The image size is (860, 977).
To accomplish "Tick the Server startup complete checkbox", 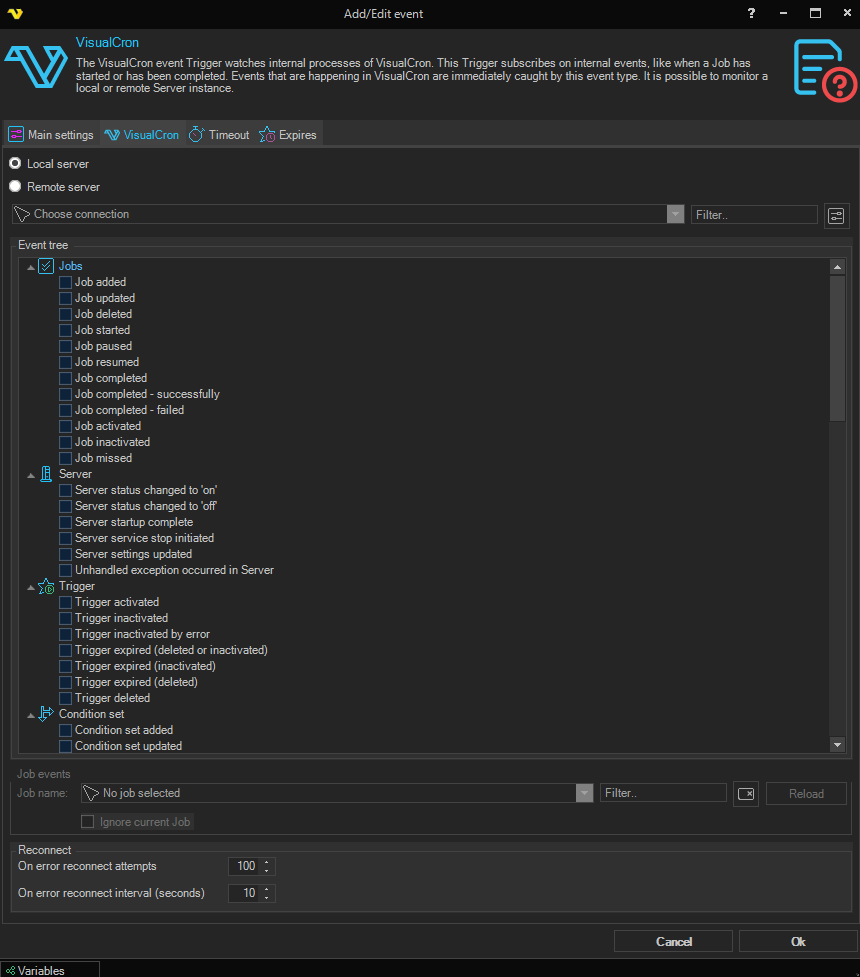I will 66,522.
